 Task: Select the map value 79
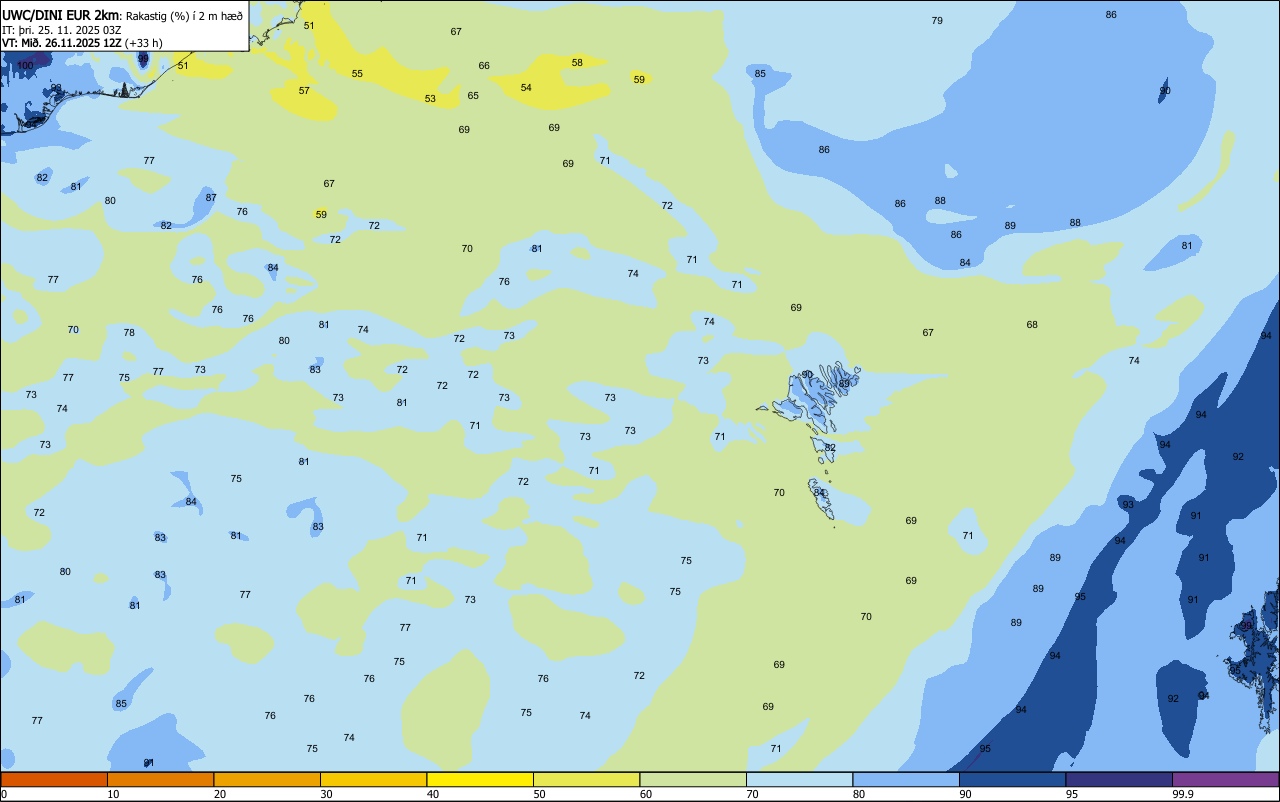pyautogui.click(x=937, y=21)
